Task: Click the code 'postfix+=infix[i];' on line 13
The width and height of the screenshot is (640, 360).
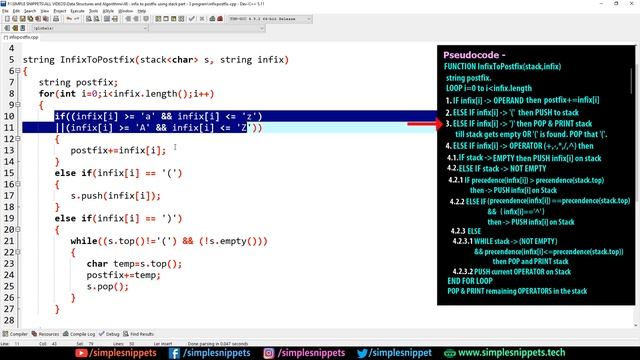Action: pyautogui.click(x=118, y=150)
